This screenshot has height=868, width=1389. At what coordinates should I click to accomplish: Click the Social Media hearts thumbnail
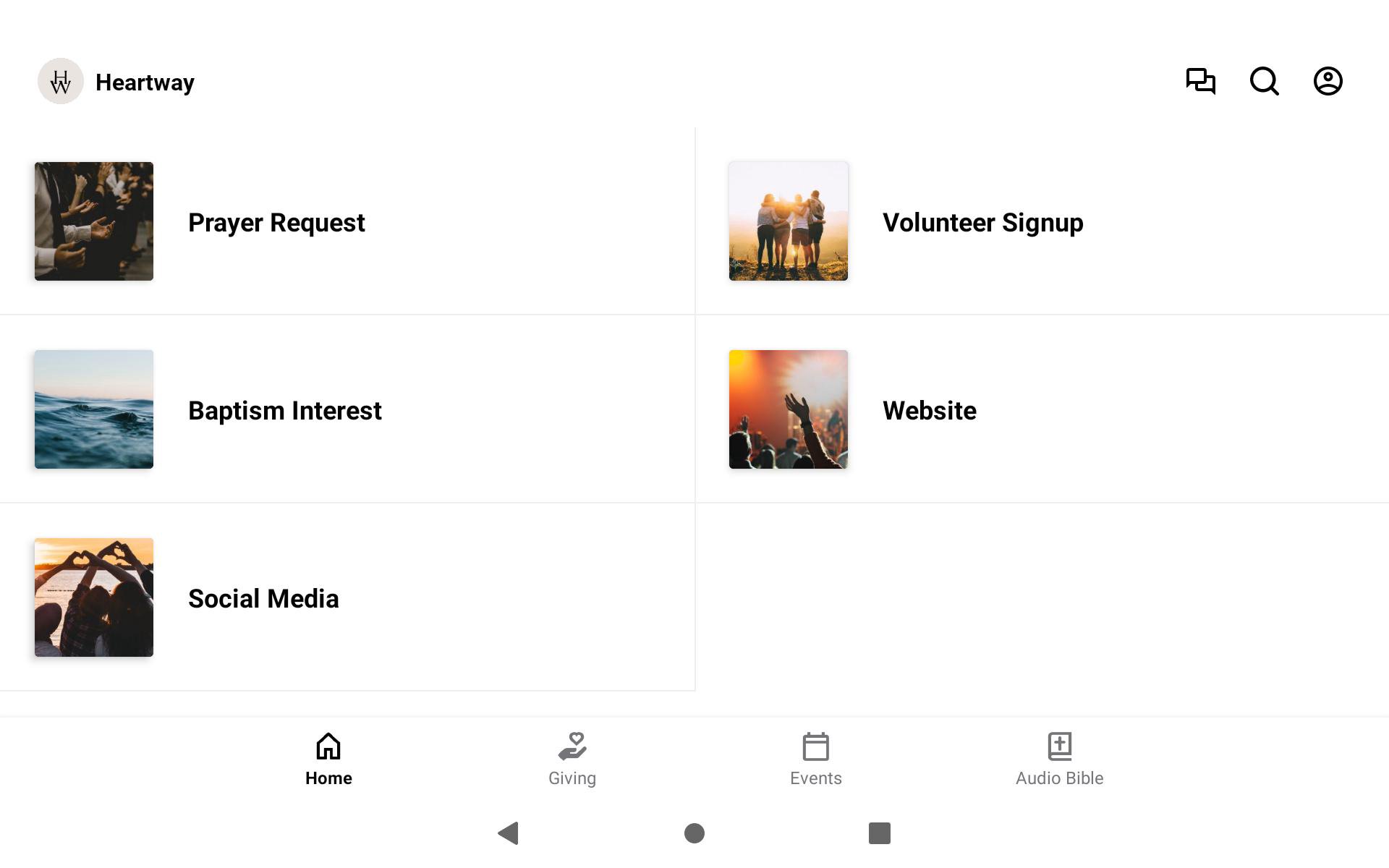click(94, 597)
